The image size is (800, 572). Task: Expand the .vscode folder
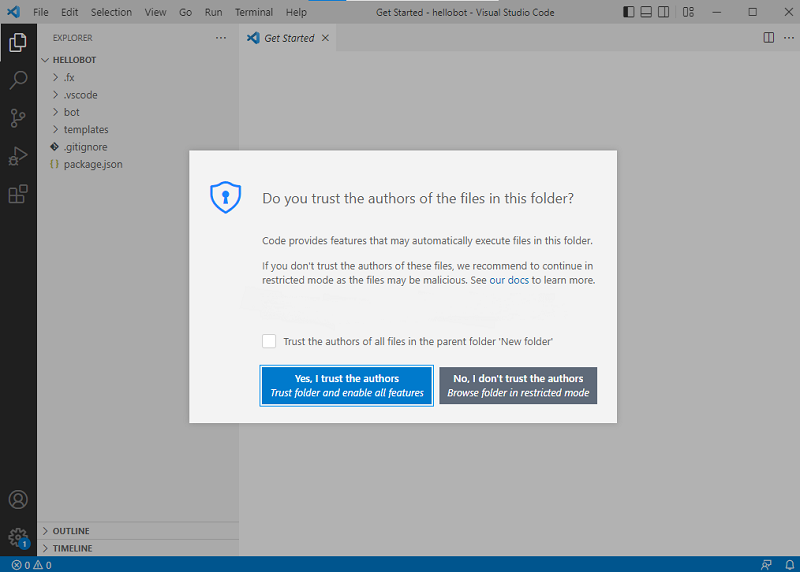pyautogui.click(x=56, y=95)
